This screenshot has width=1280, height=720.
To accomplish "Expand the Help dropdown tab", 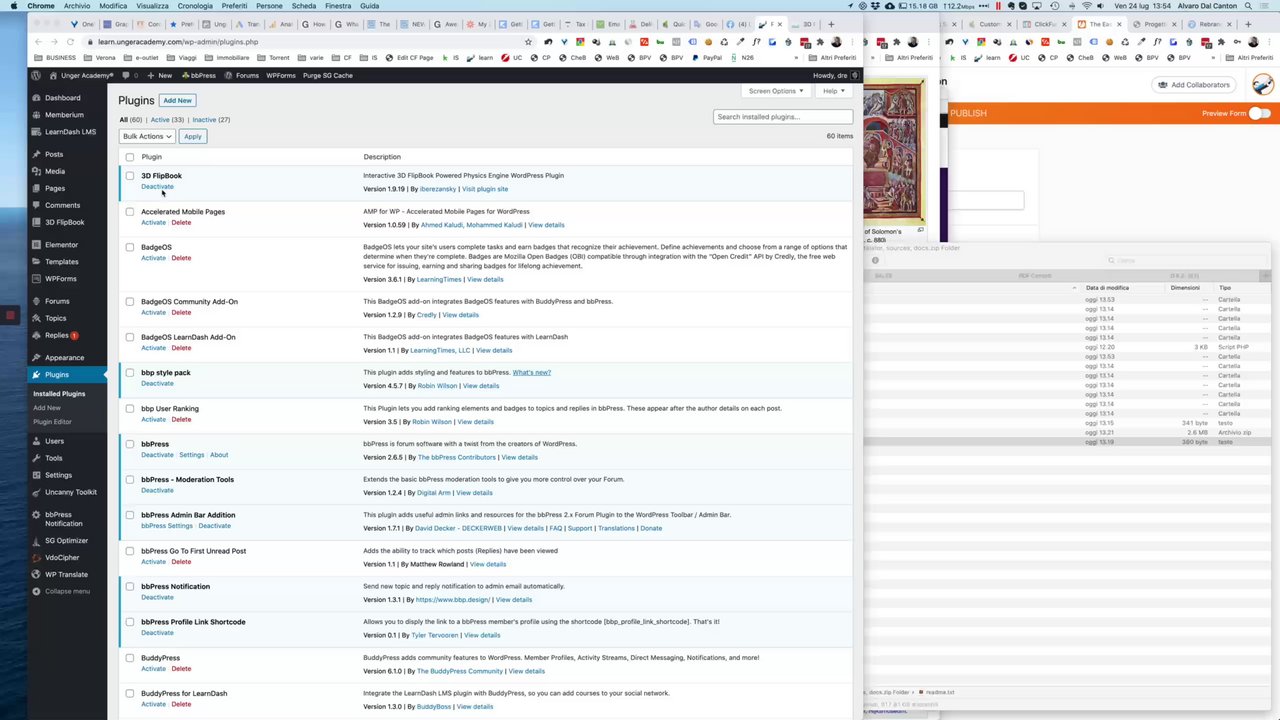I will (x=833, y=91).
